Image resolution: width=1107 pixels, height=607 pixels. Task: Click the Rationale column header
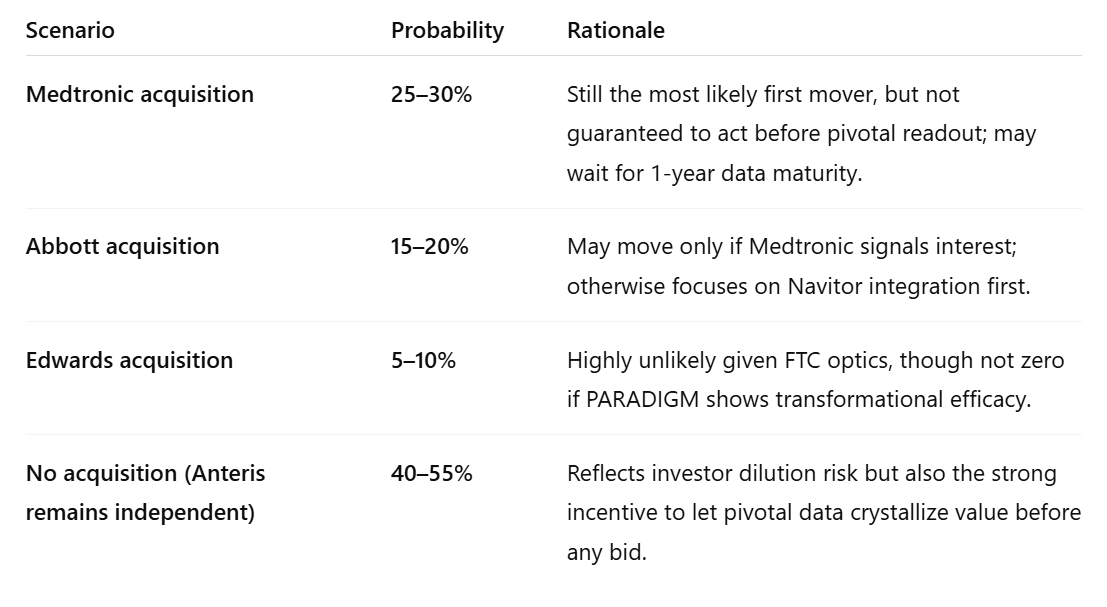[x=615, y=31]
